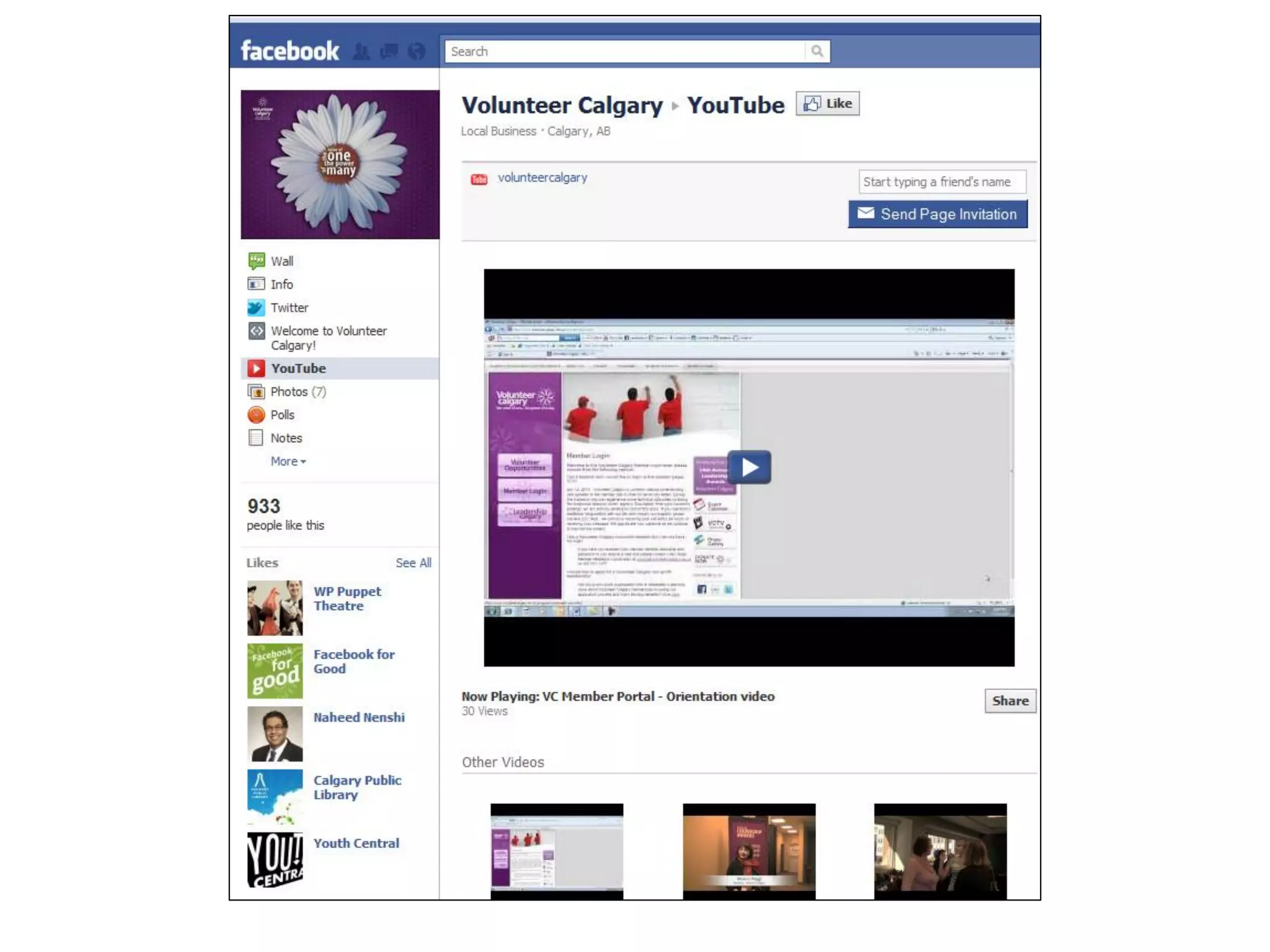Click the YouTube logo beside volunteercalgary

click(479, 179)
